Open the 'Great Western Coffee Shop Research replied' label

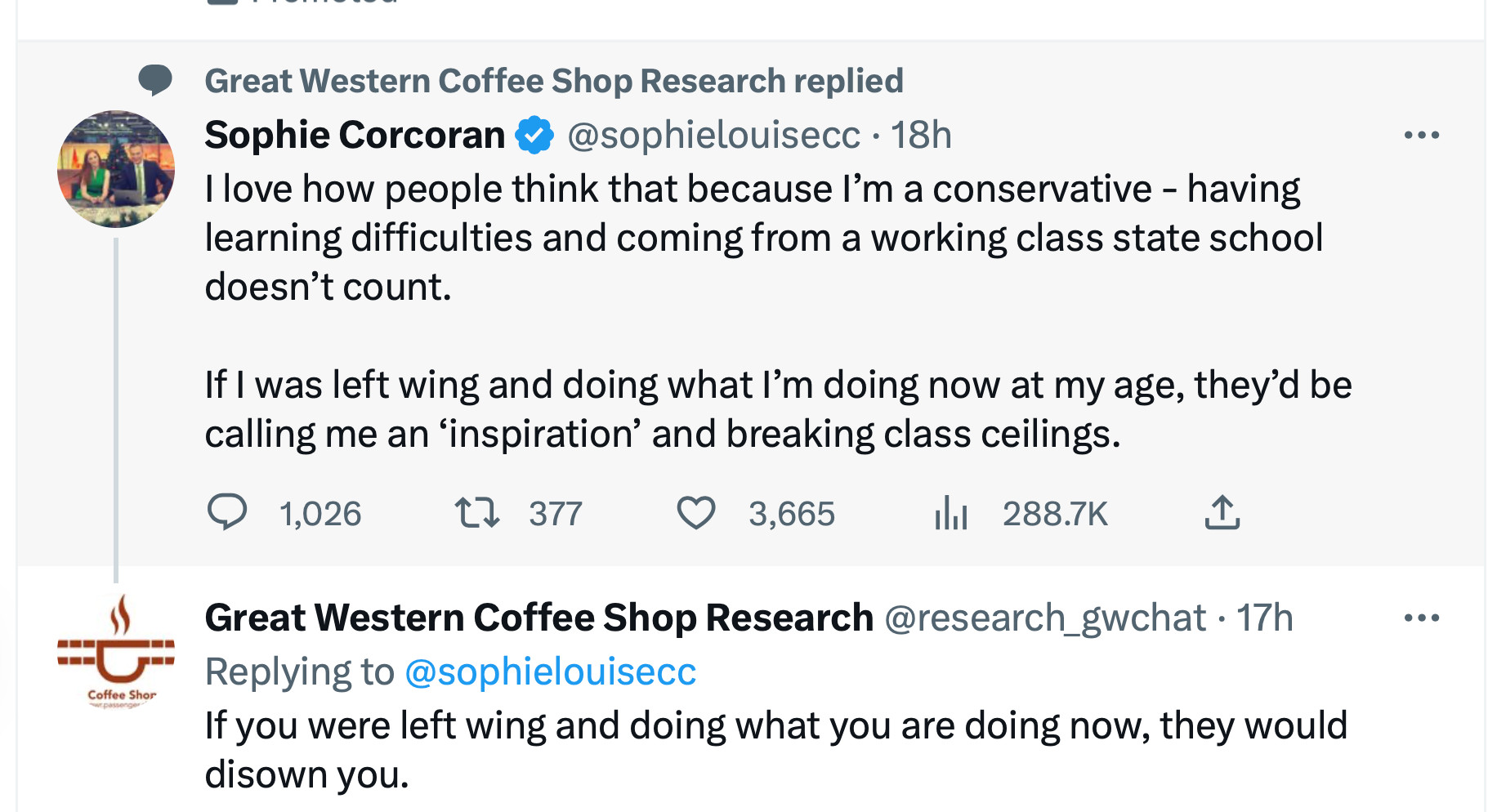tap(553, 81)
